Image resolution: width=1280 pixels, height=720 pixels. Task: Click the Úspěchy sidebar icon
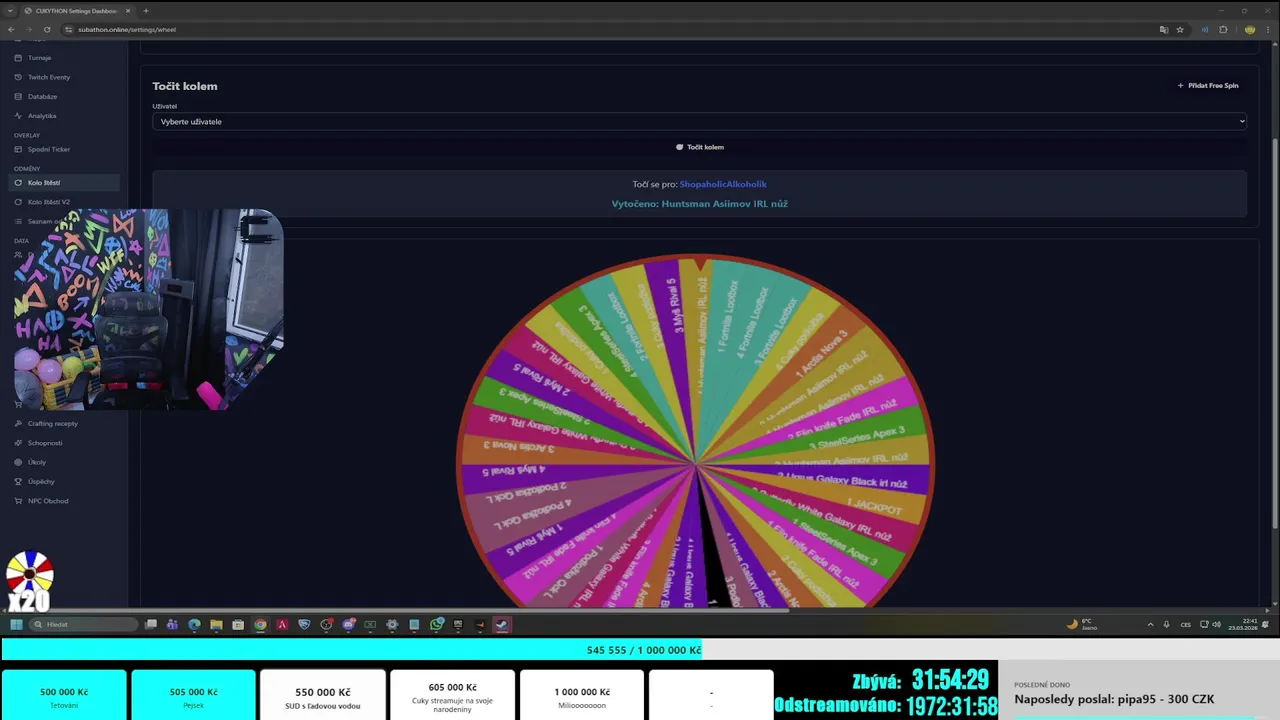tap(18, 481)
